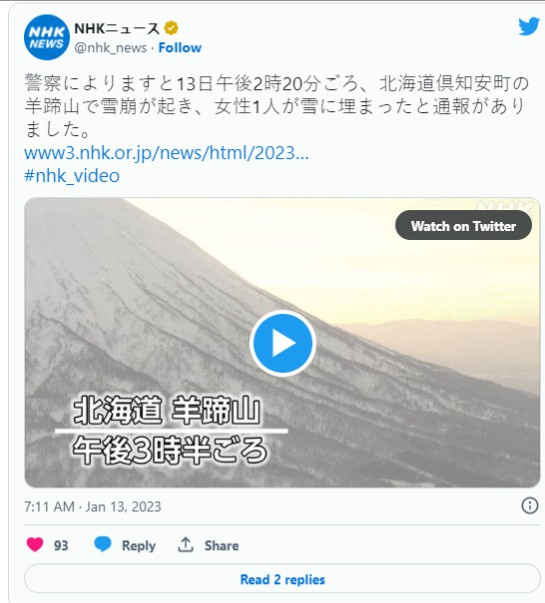545x603 pixels.
Task: Play the Mount Yotei video
Action: pos(283,343)
